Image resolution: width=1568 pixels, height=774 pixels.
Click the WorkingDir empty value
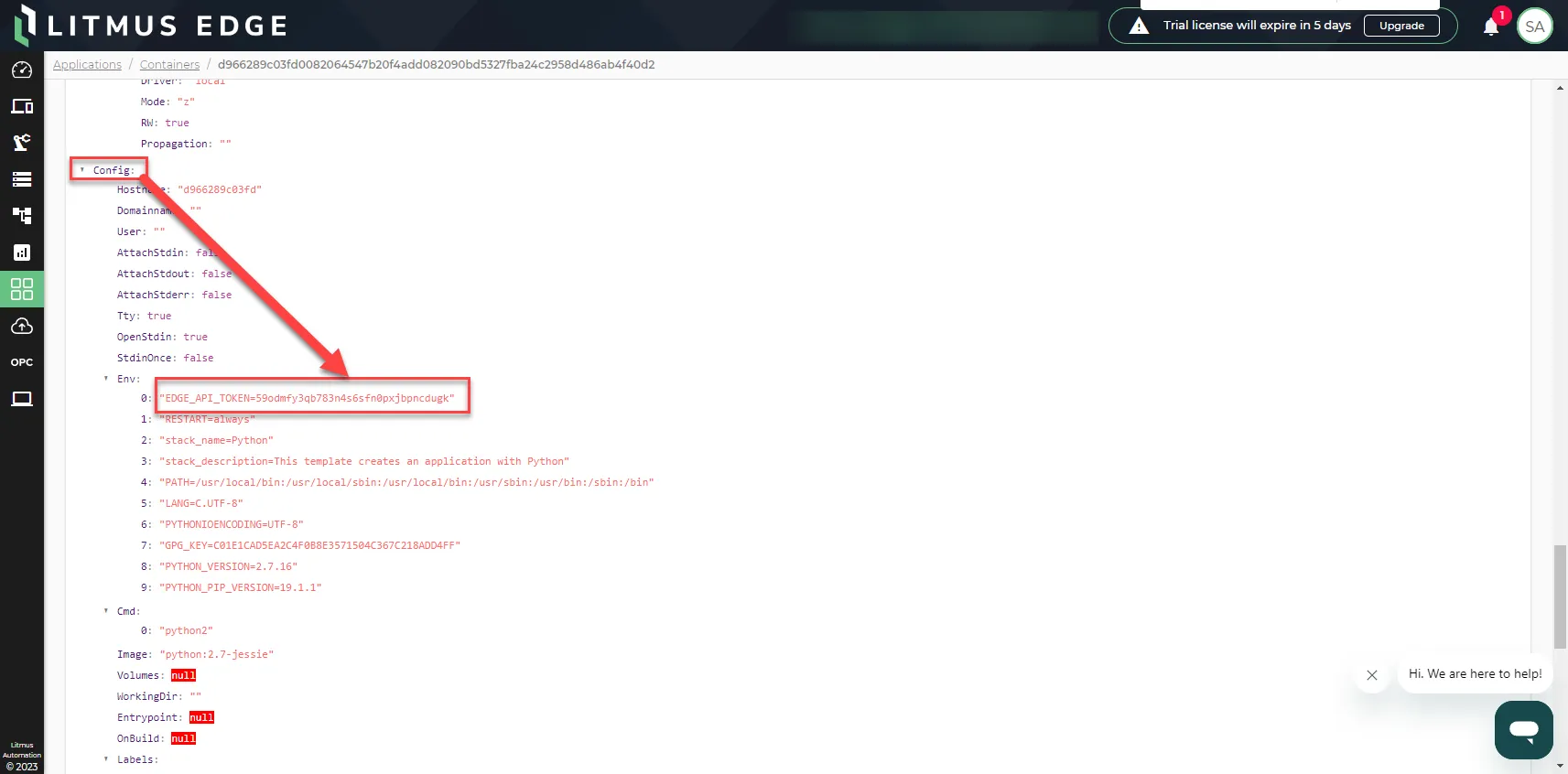[x=196, y=697]
